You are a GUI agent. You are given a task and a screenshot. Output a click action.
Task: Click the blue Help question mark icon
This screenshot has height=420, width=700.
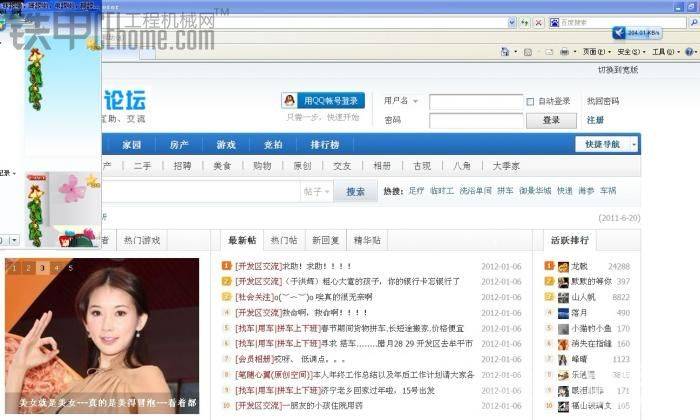[689, 52]
